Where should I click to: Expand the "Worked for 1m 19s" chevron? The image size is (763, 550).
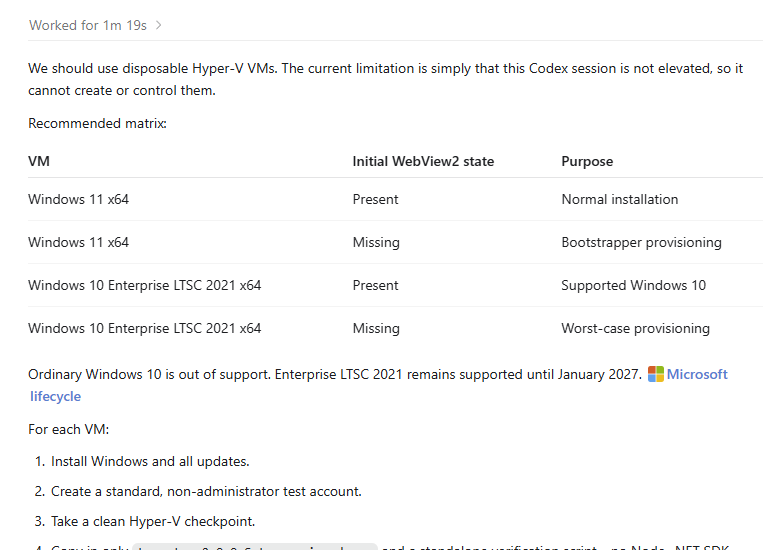tap(159, 25)
